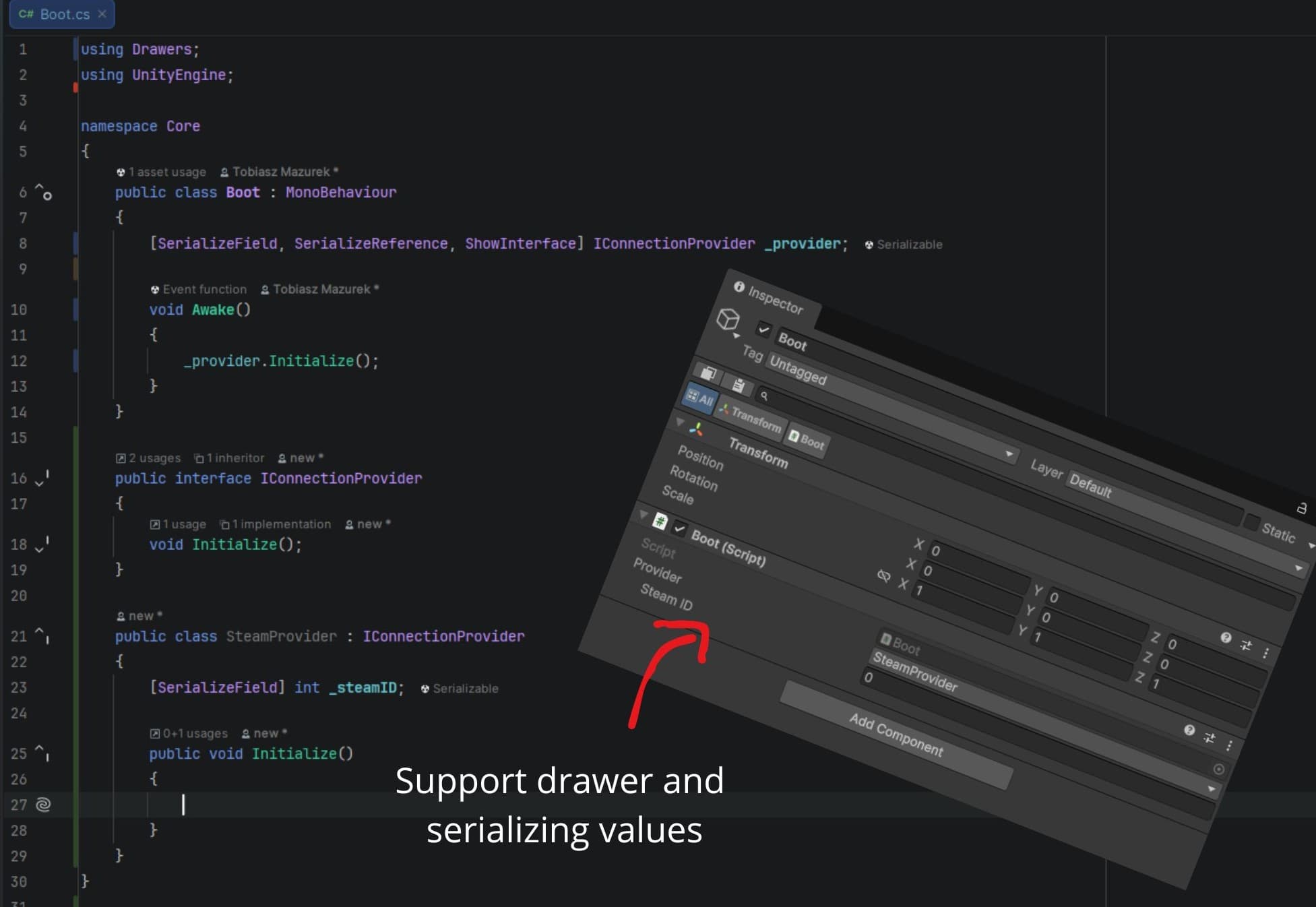This screenshot has width=1316, height=907.
Task: Open Boot (Script) three-dot menu
Action: pos(1230,745)
